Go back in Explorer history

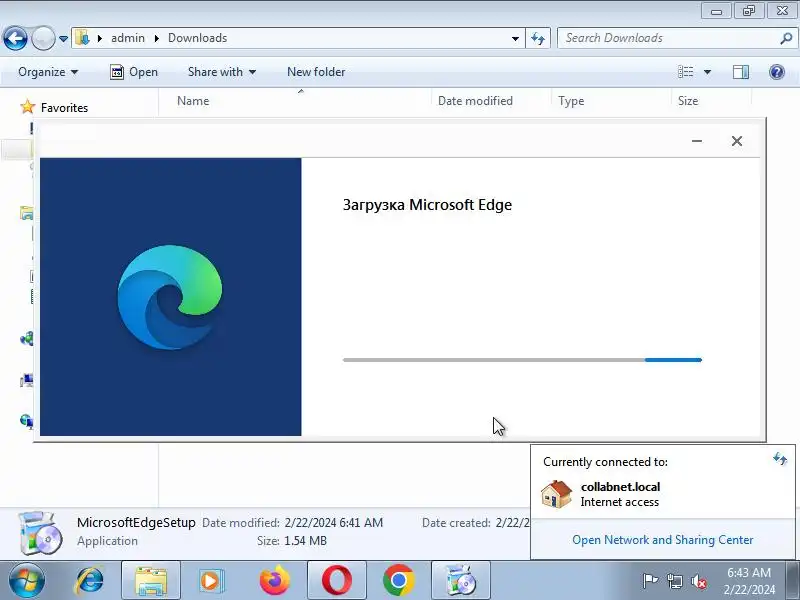click(15, 38)
